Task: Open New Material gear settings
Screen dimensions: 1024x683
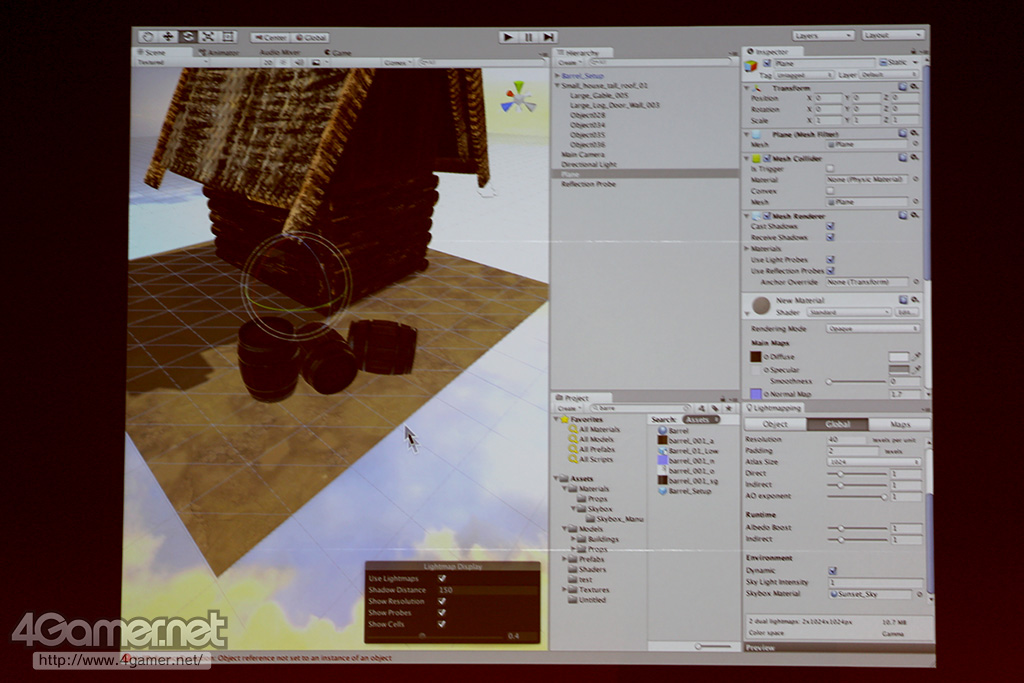Action: pyautogui.click(x=915, y=300)
